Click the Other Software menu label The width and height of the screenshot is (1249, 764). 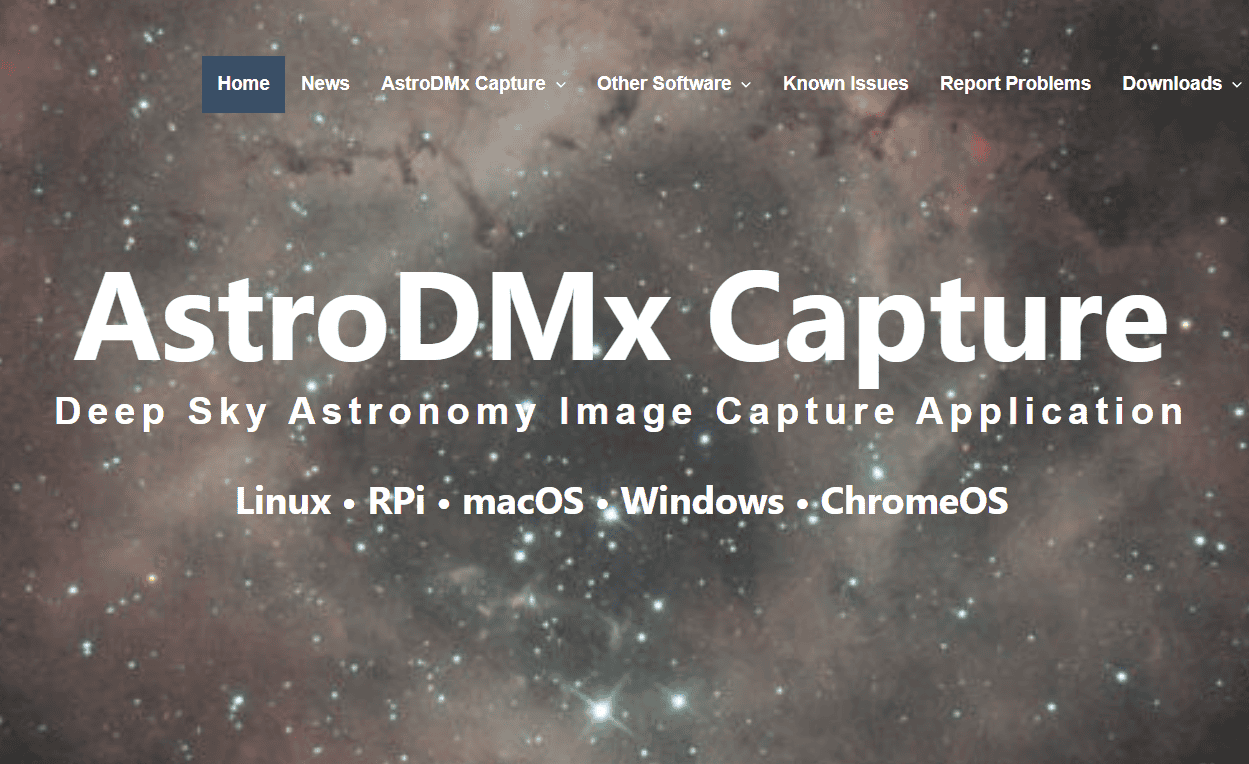[x=664, y=84]
